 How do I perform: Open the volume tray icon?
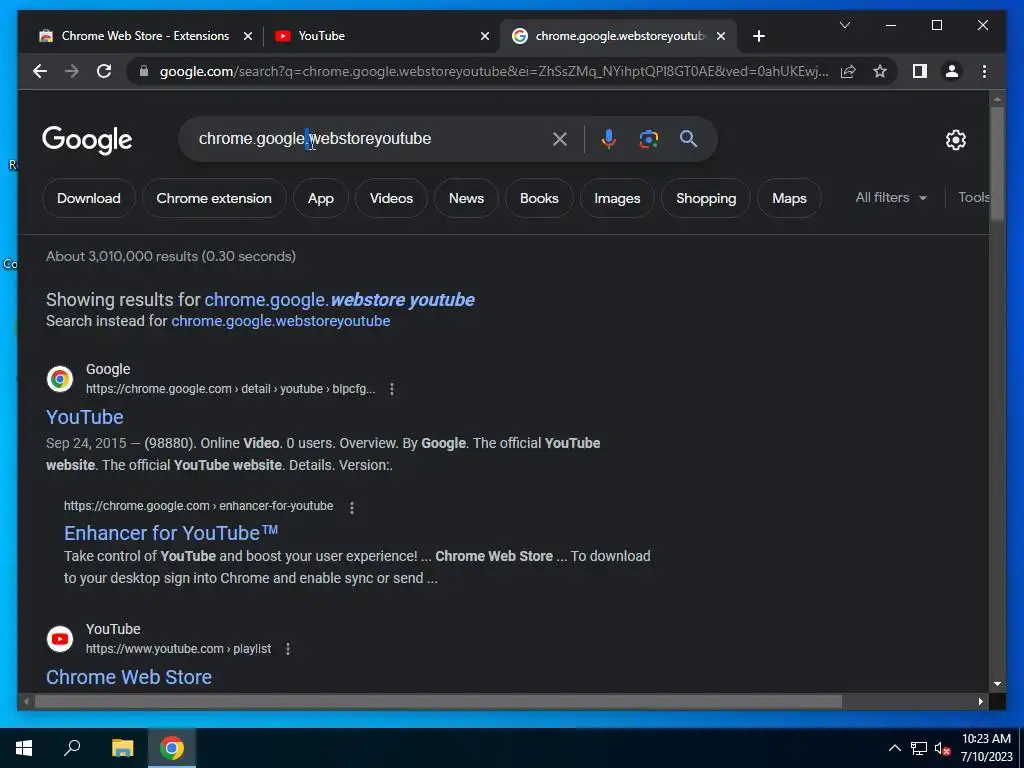tap(942, 748)
